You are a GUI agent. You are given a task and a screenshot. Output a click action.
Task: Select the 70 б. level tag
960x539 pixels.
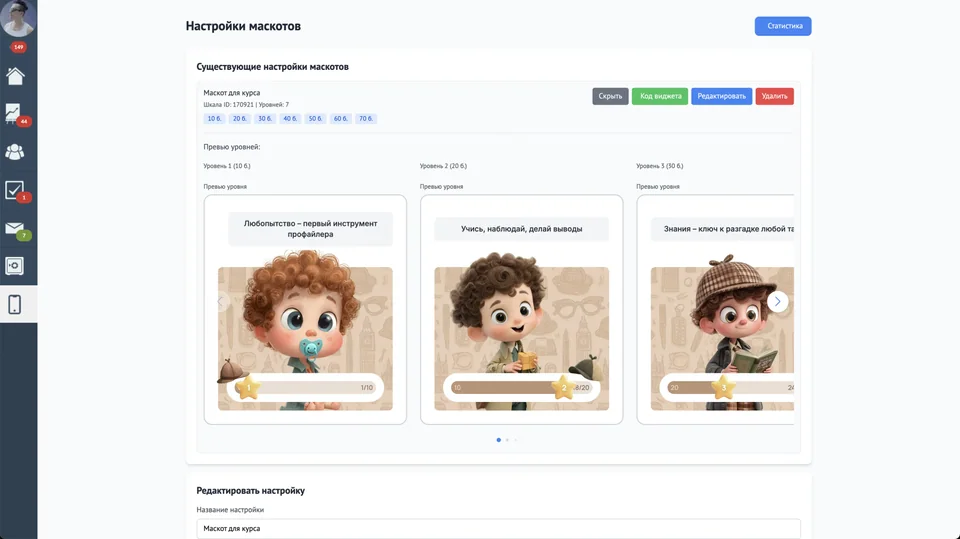tap(366, 118)
